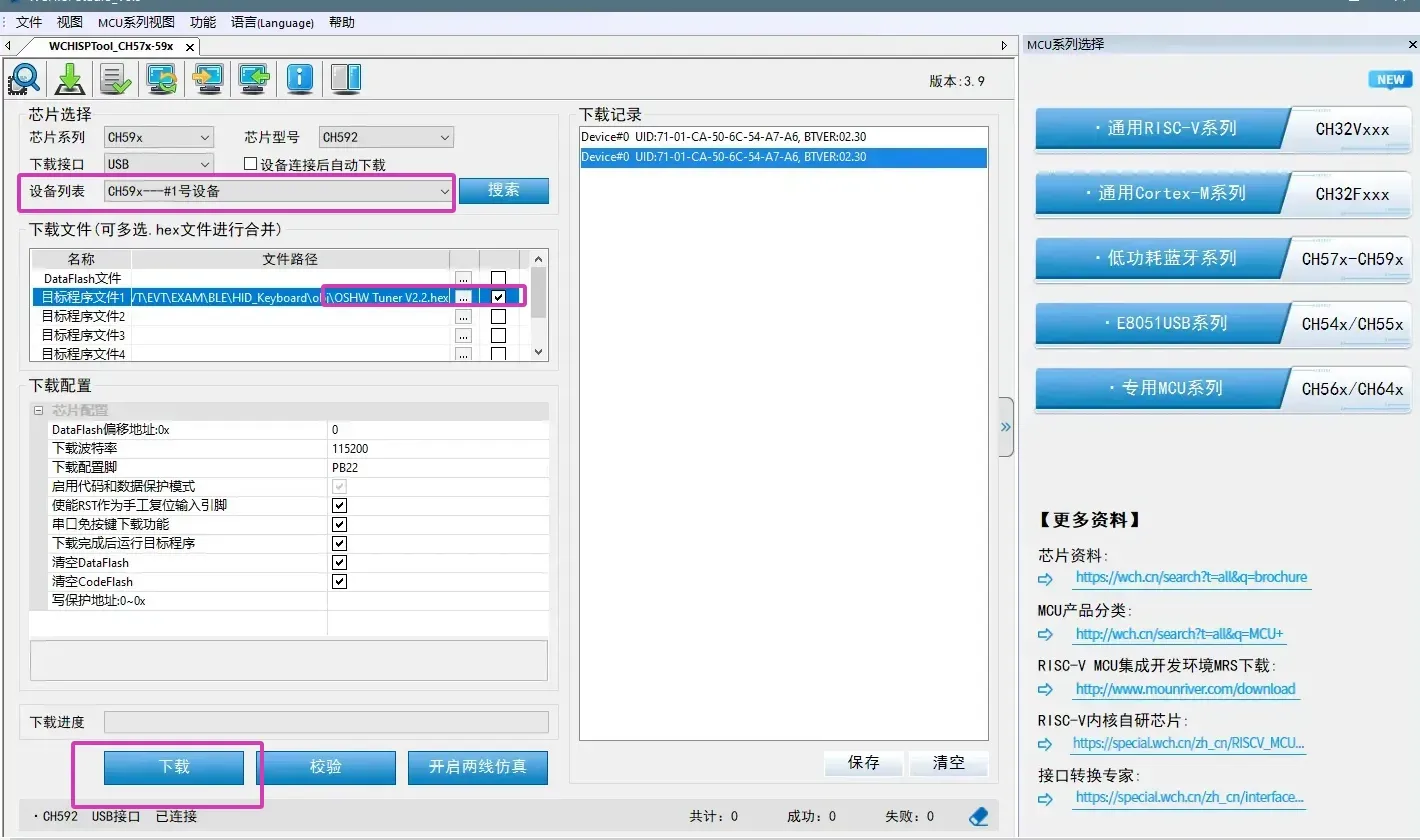Click the 搜索 button

pos(504,191)
